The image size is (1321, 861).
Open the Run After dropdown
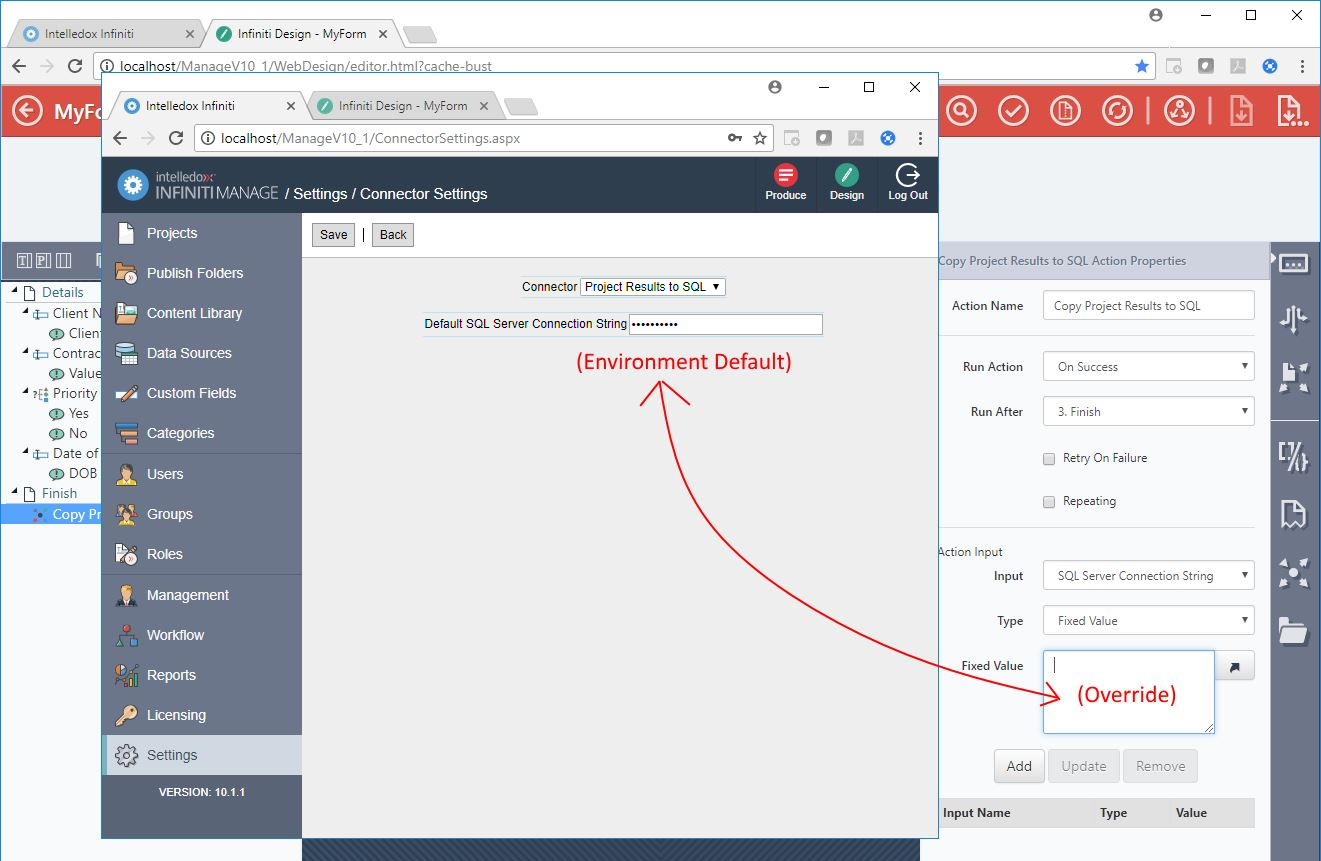coord(1148,412)
